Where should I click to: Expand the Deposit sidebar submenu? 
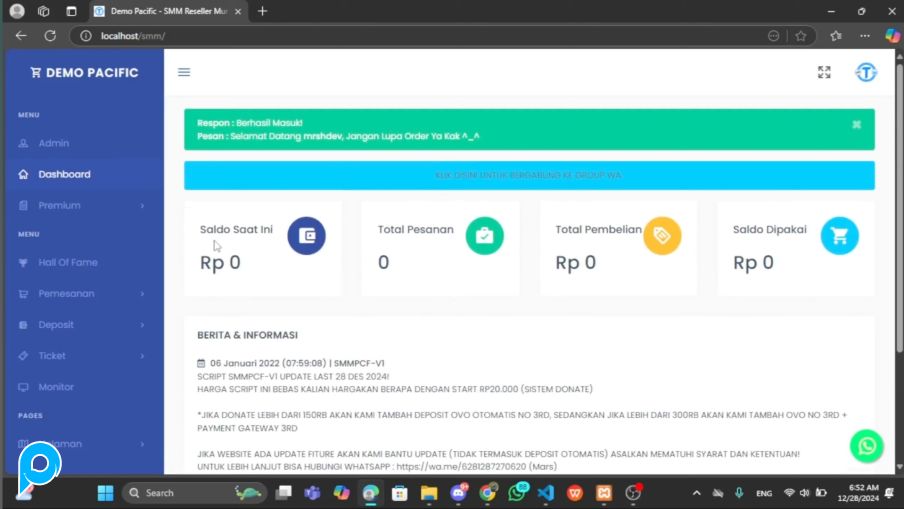click(82, 325)
